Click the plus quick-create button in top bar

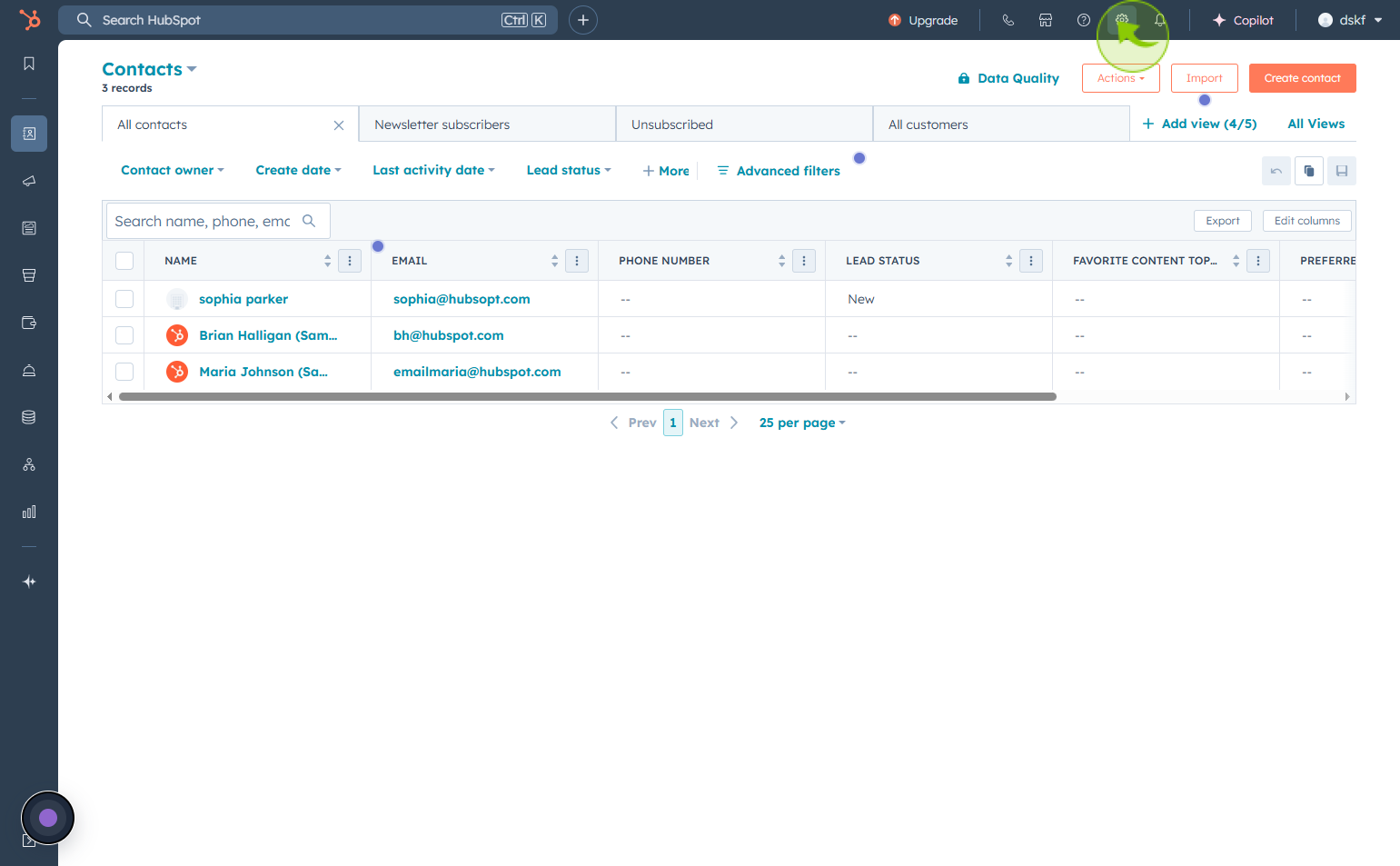point(583,20)
